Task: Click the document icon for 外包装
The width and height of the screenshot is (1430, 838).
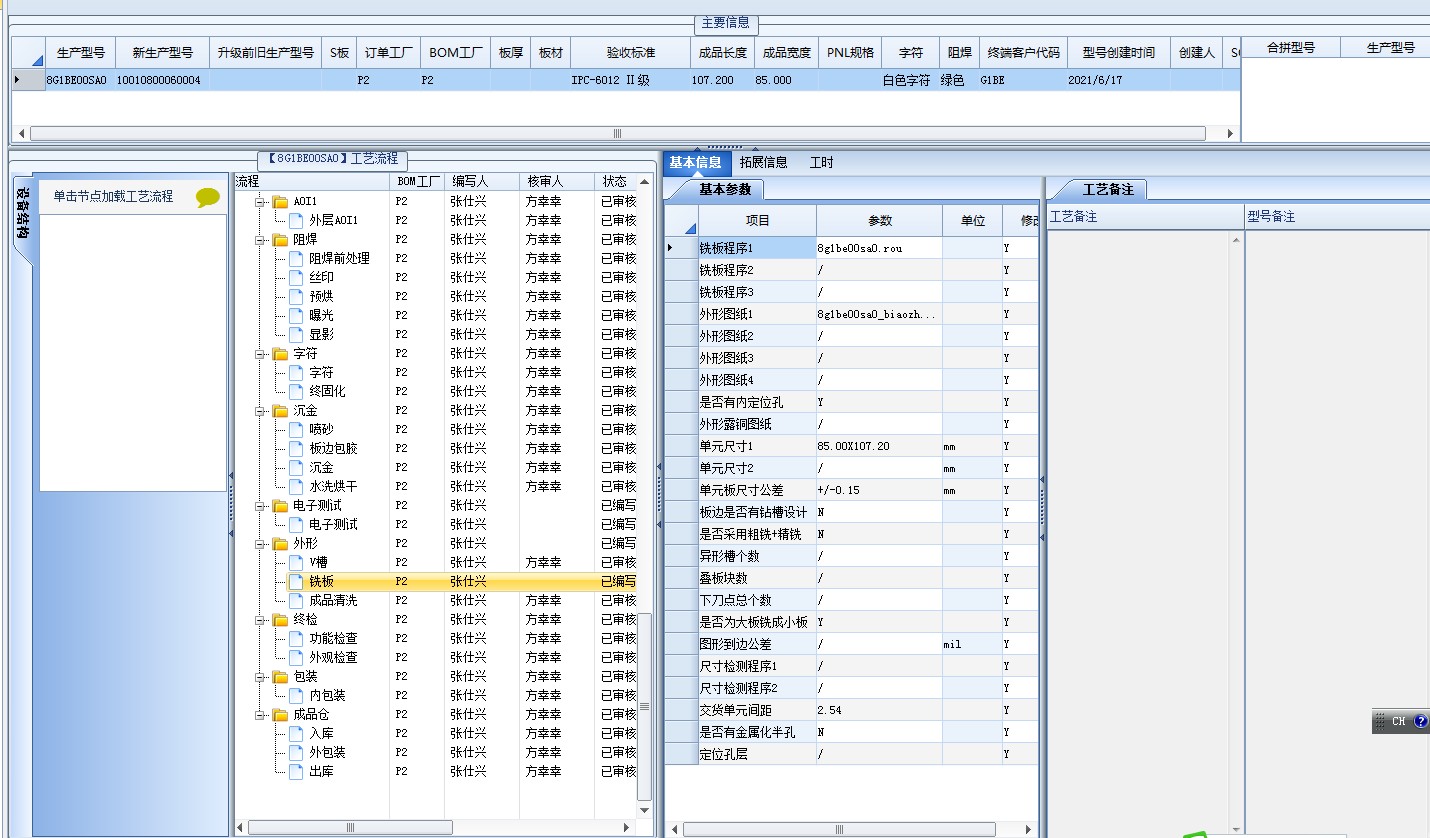Action: [296, 752]
